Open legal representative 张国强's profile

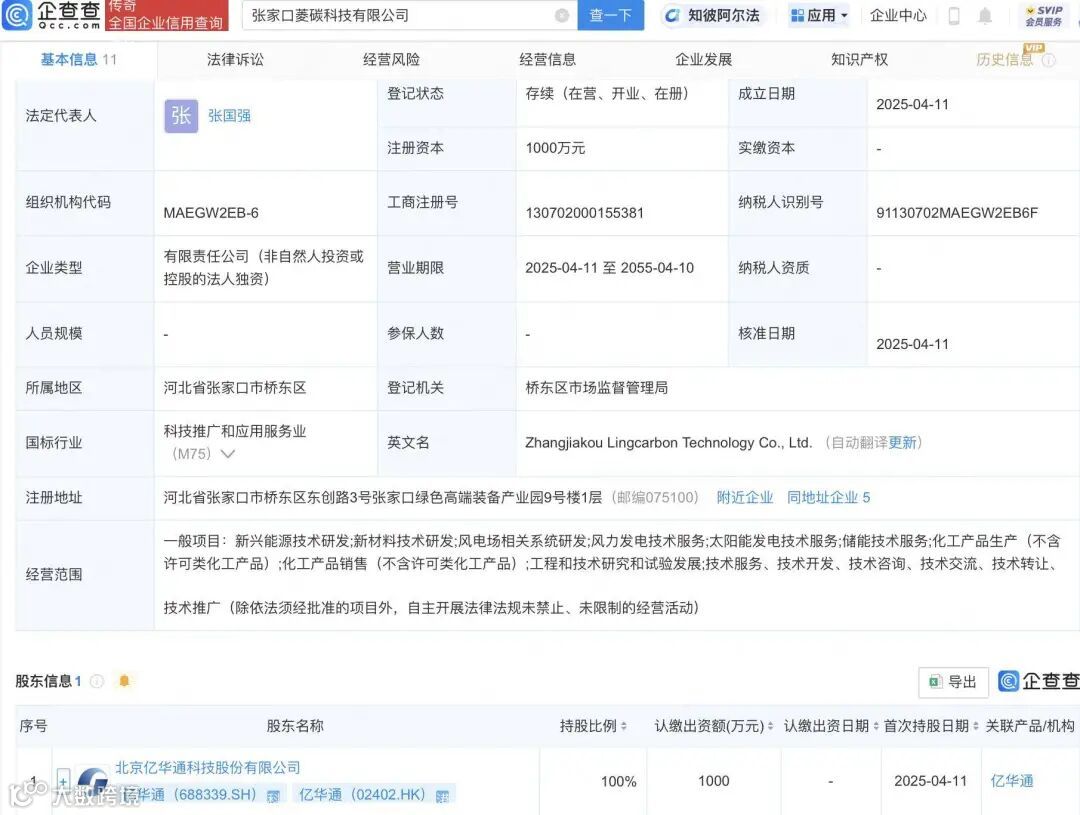229,116
